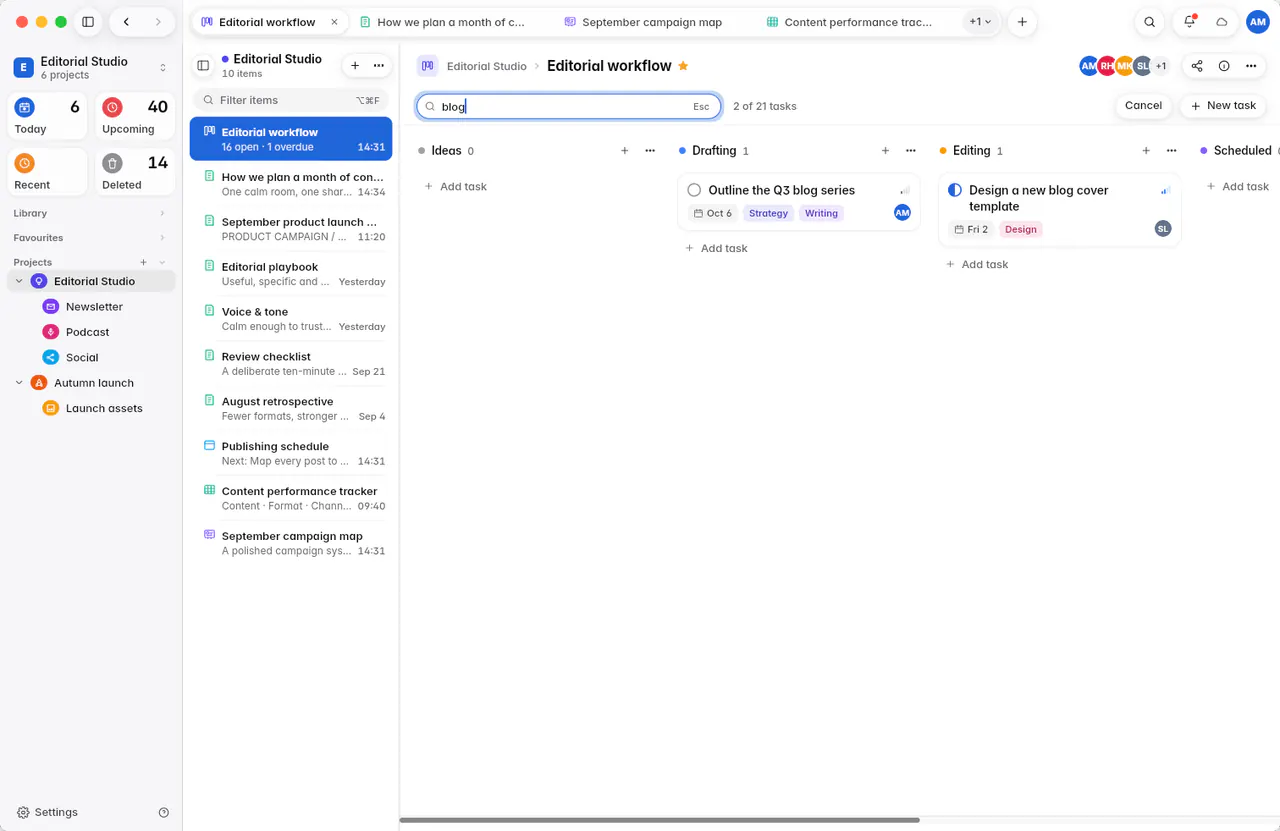Viewport: 1280px width, 831px height.
Task: Open Settings in the sidebar
Action: tap(47, 813)
